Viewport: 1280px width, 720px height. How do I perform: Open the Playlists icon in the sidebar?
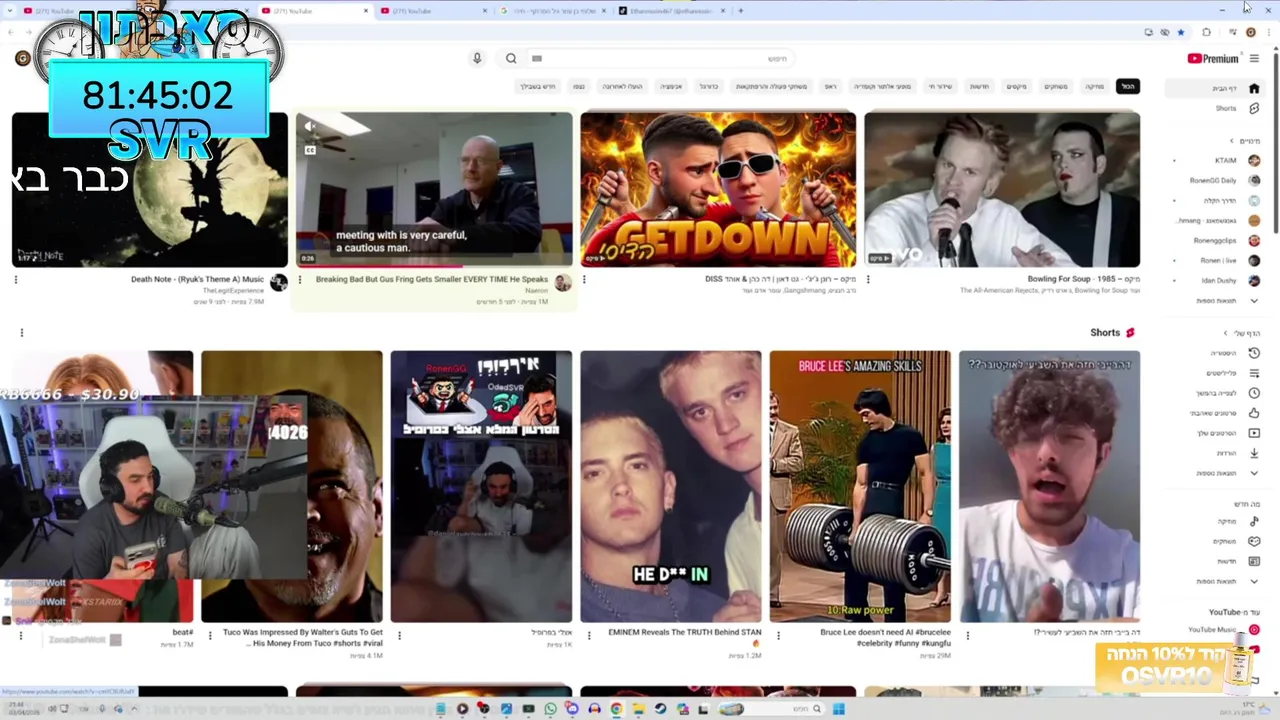(1254, 373)
